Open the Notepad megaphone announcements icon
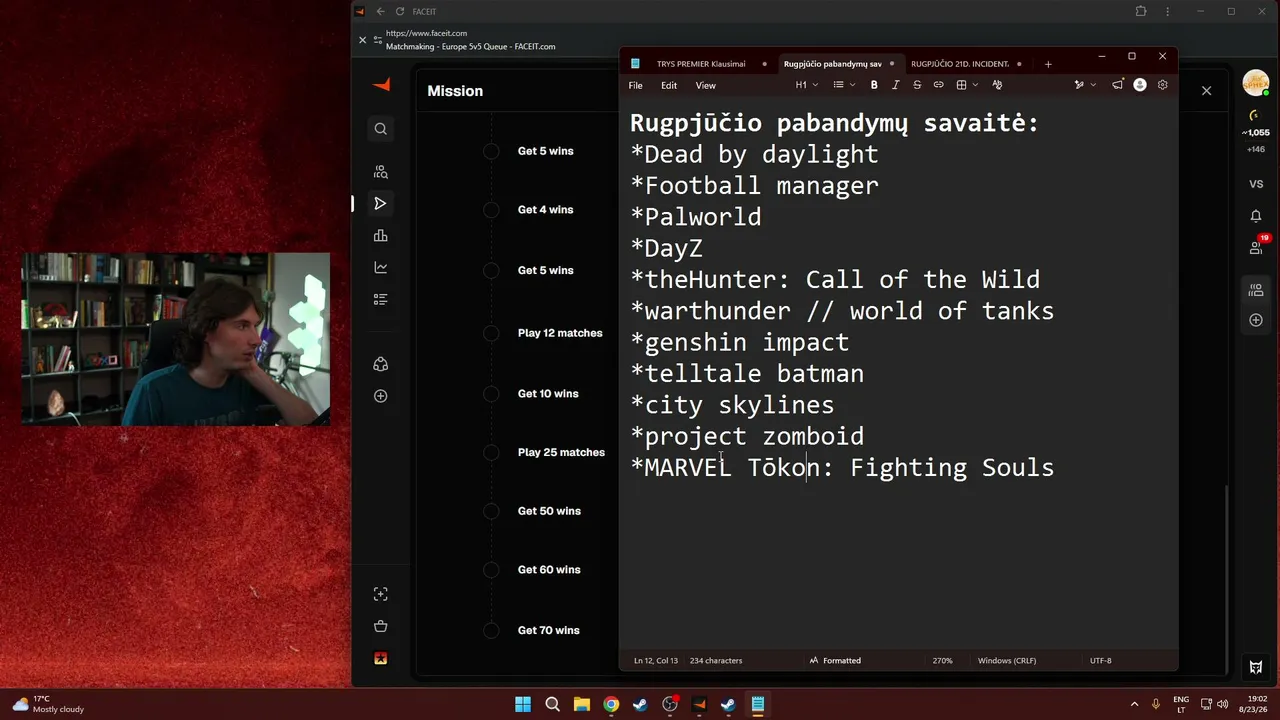Screen dimensions: 1280x720 point(1118,85)
